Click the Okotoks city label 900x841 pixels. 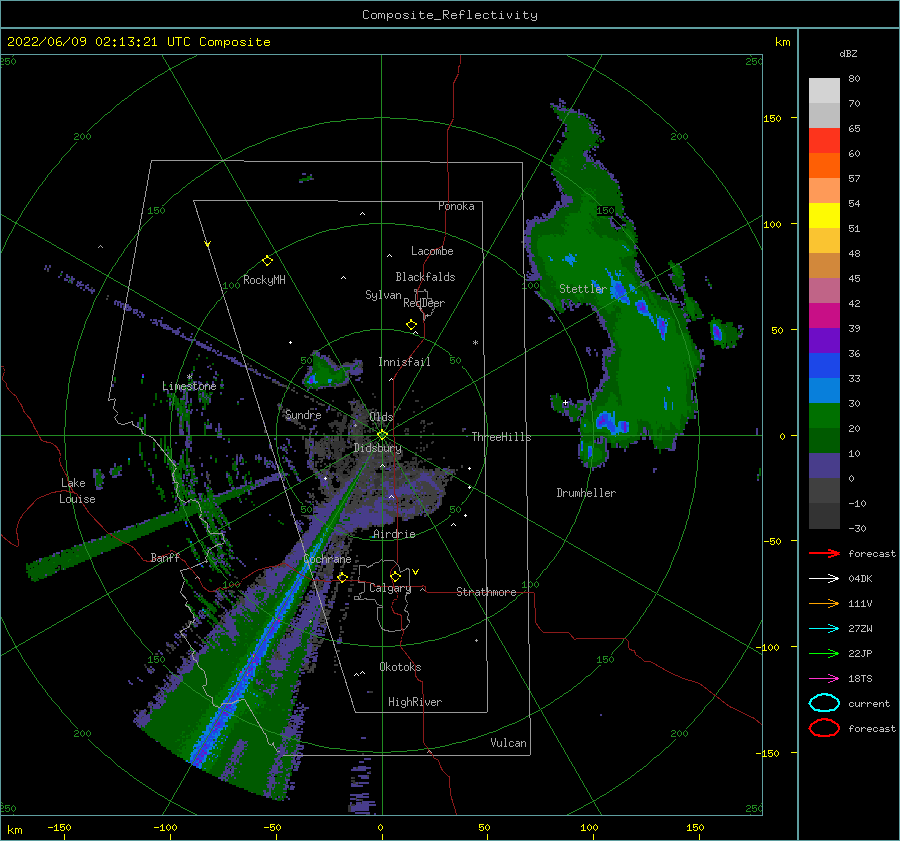[x=400, y=667]
